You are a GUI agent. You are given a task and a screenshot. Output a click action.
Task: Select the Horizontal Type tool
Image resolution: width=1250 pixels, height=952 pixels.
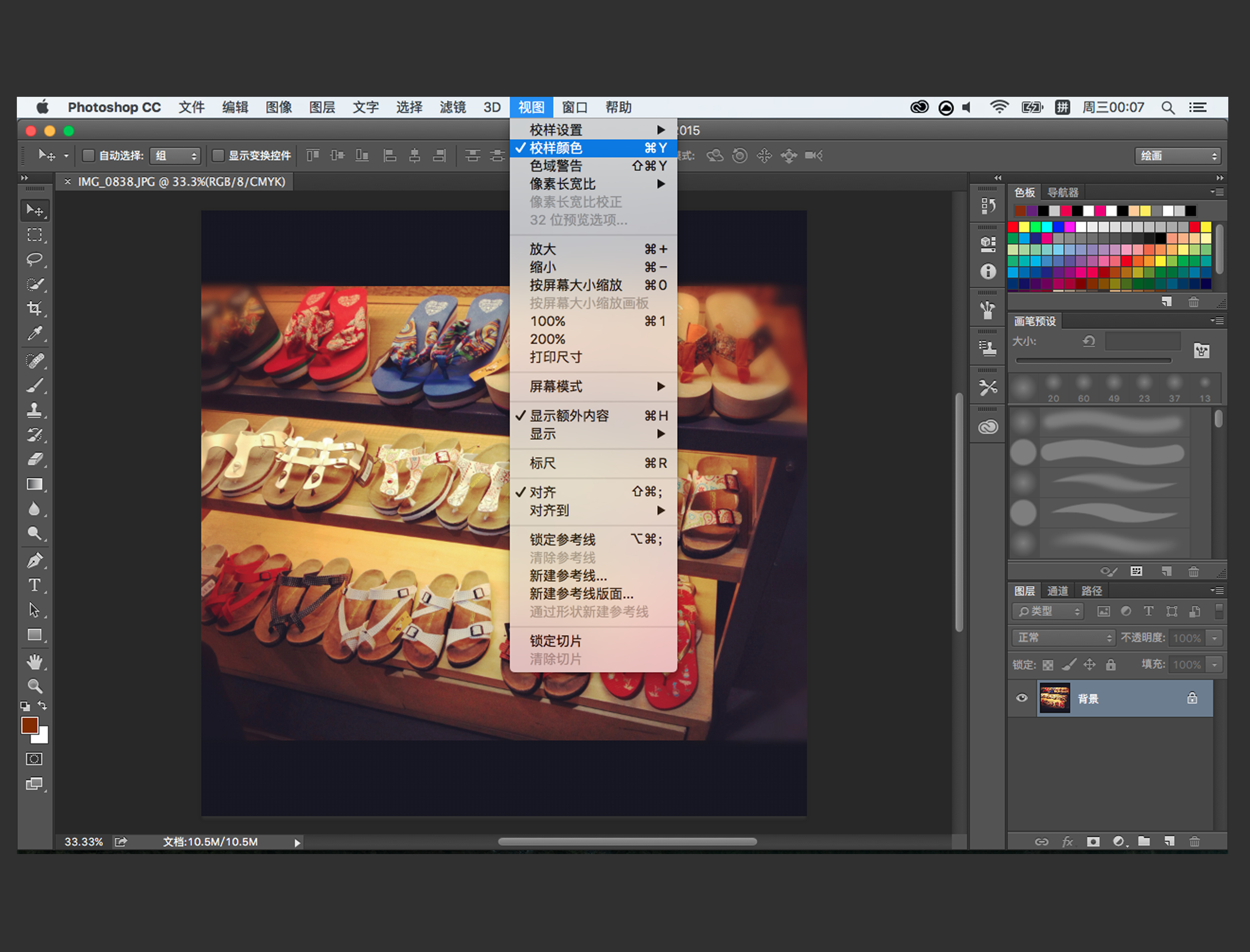coord(35,585)
